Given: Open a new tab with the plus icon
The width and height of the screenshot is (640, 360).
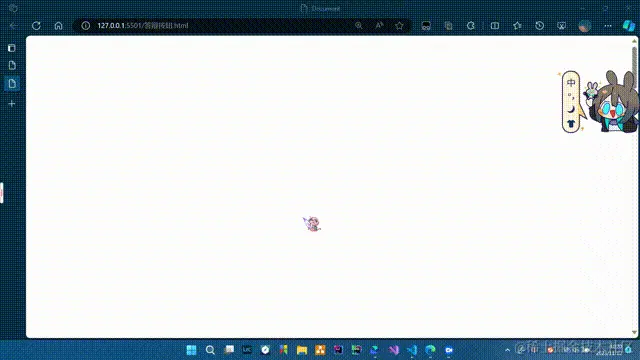Looking at the screenshot, I should point(12,104).
